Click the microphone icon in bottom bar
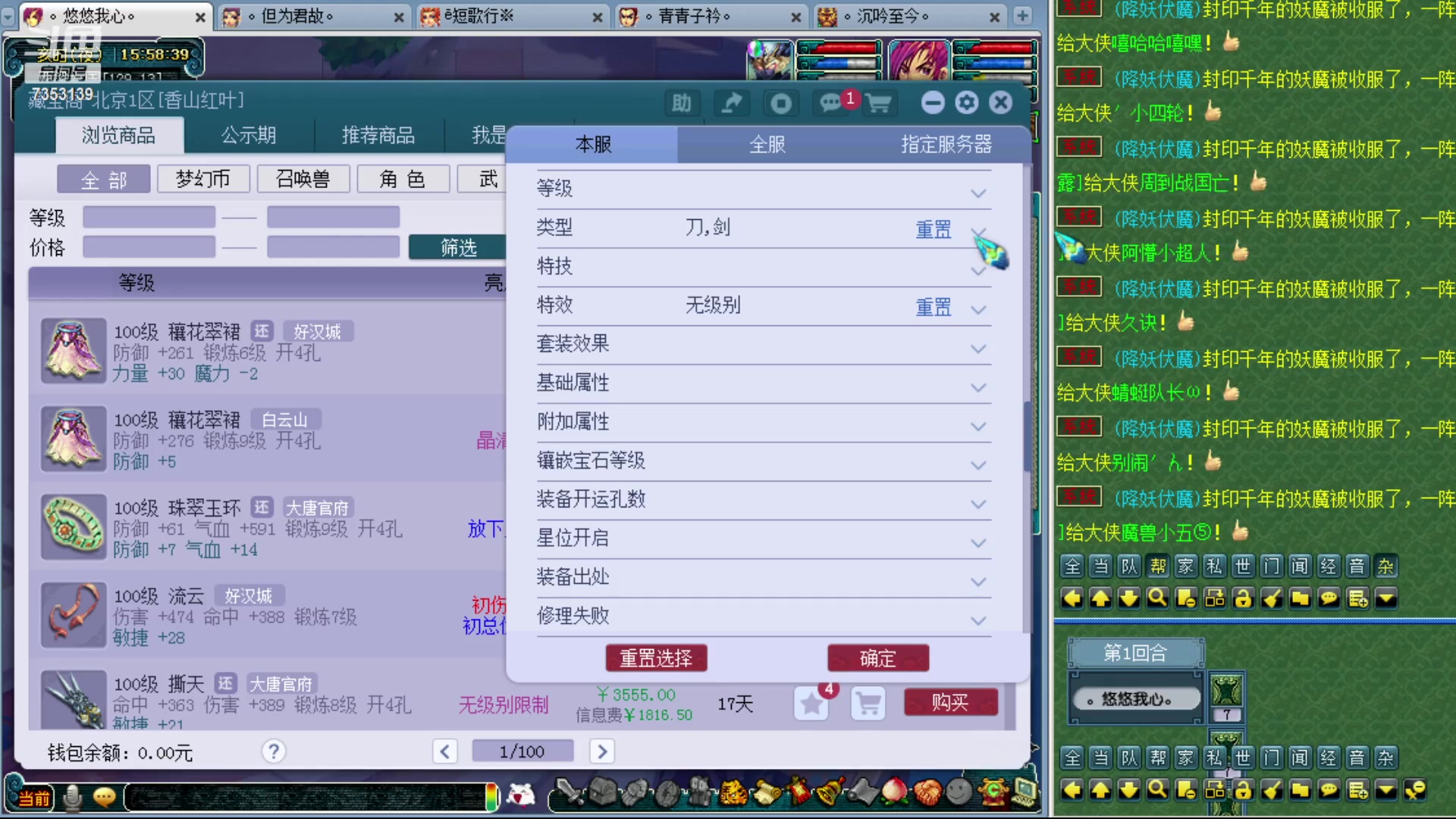This screenshot has width=1456, height=819. 73,797
